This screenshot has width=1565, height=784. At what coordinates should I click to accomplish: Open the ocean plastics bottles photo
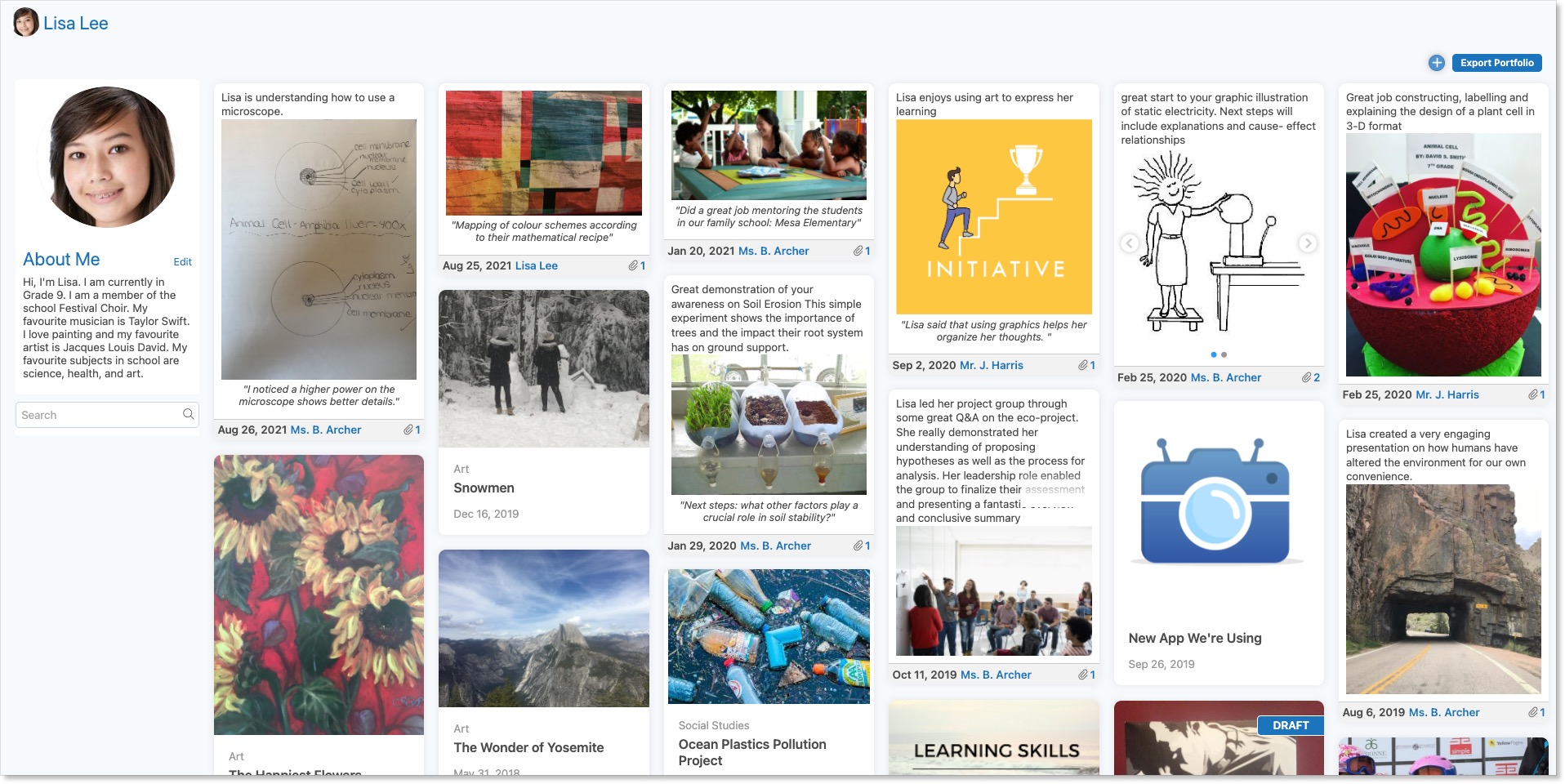pos(769,636)
